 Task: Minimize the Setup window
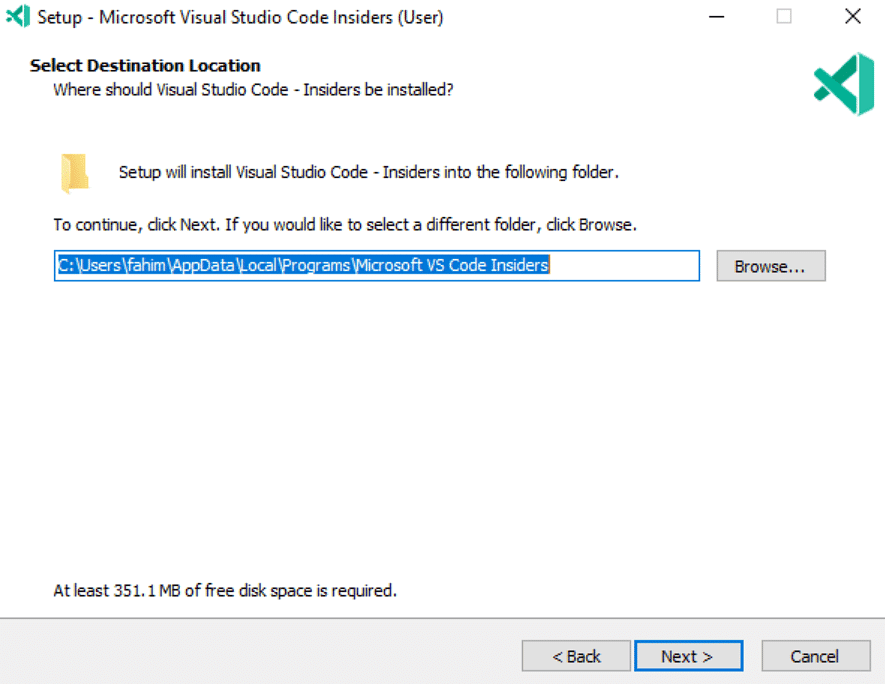click(716, 17)
